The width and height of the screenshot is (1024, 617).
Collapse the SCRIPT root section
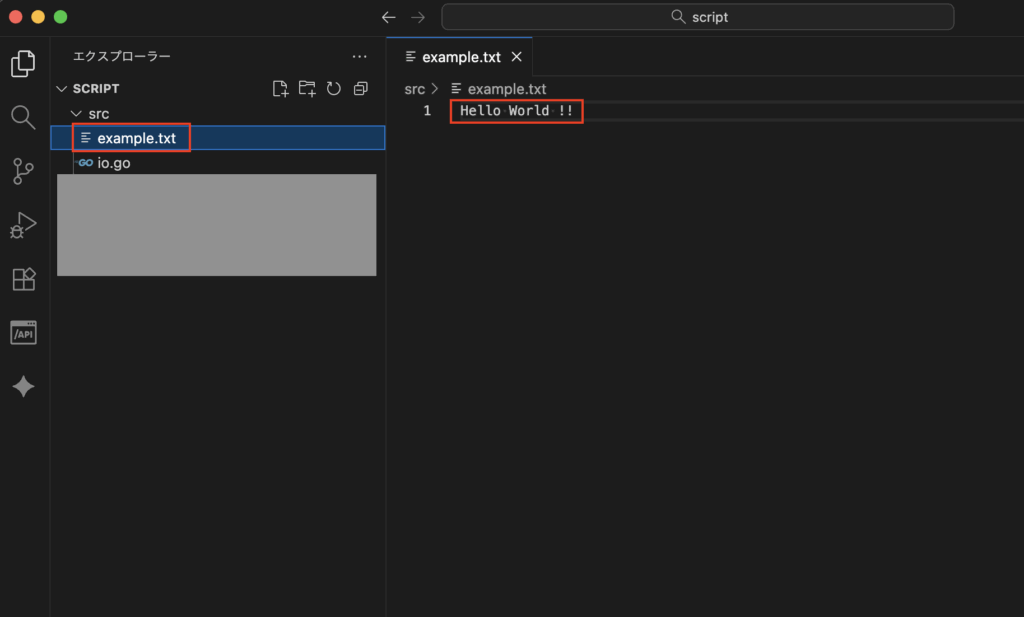(62, 89)
